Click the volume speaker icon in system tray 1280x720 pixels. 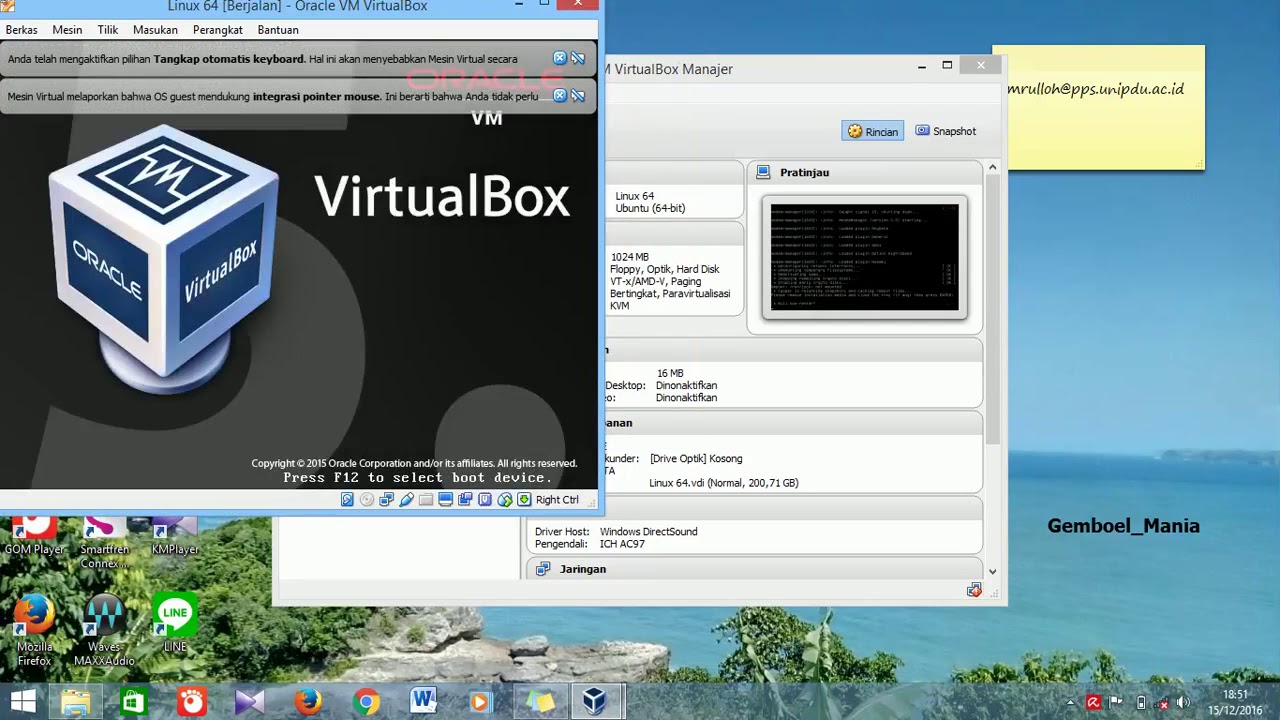(x=1183, y=702)
